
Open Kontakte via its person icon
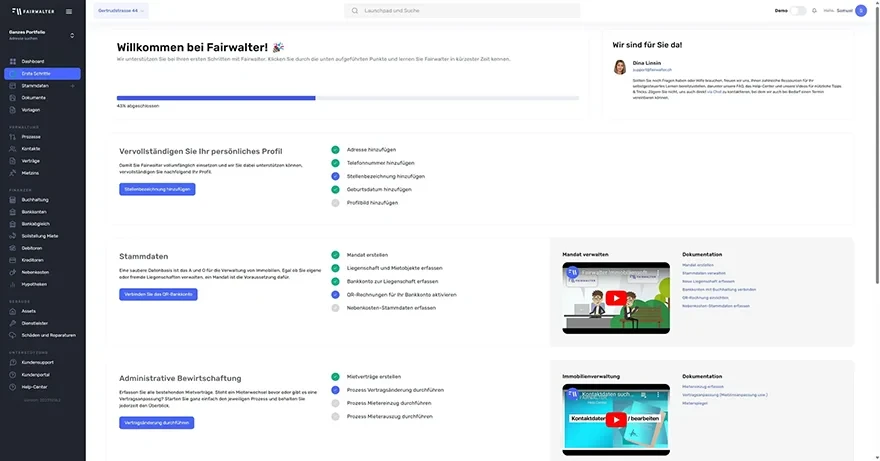(13, 149)
